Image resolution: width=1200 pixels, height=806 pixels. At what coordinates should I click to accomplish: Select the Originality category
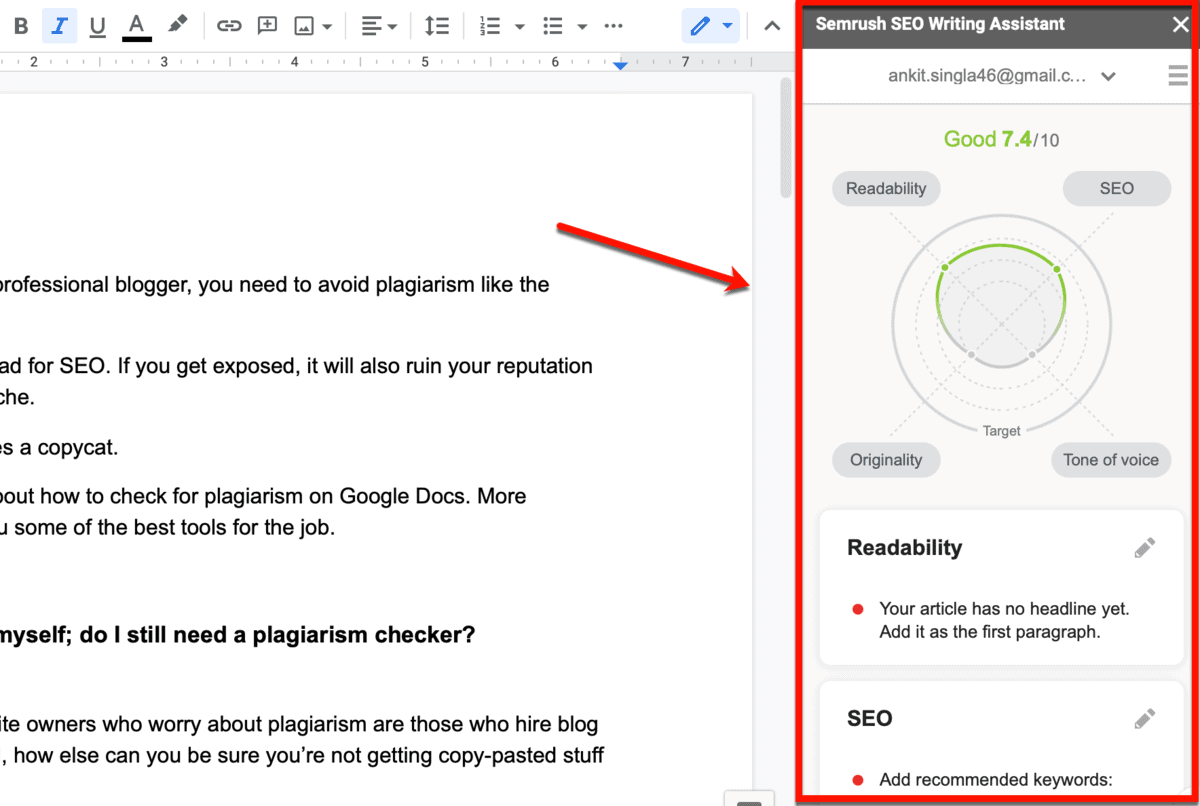885,460
